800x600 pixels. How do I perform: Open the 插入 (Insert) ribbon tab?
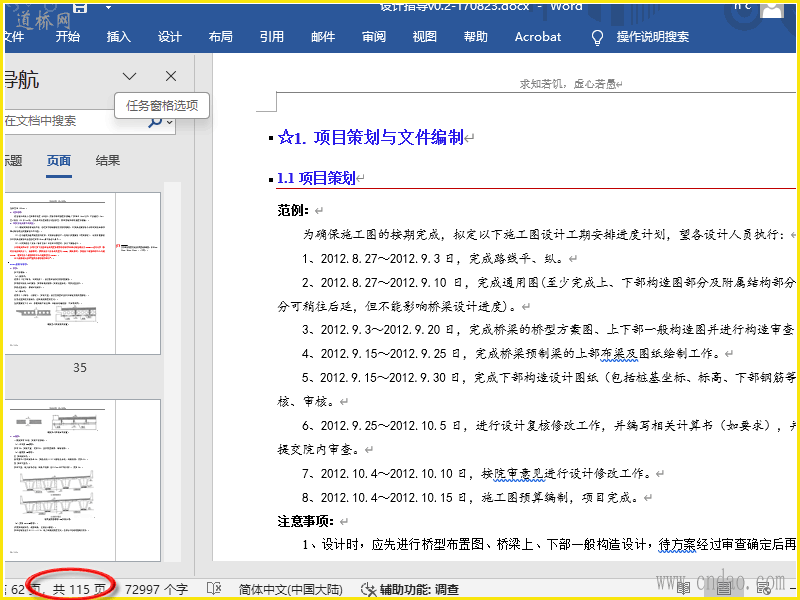tap(118, 37)
